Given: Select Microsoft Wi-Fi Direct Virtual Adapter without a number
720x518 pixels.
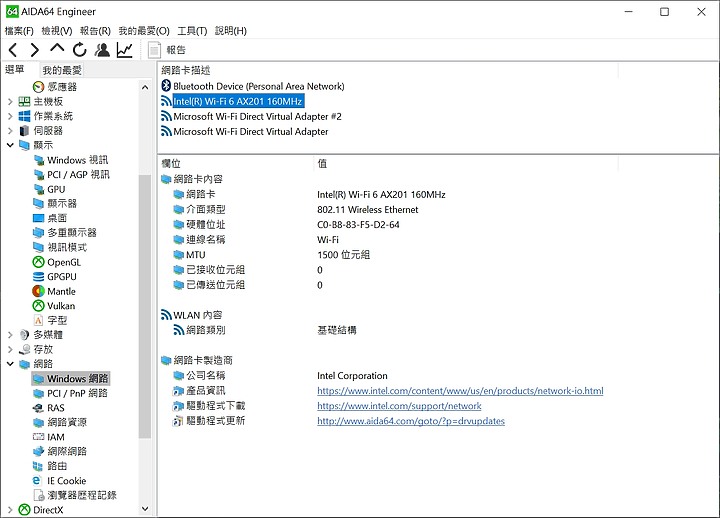Looking at the screenshot, I should coord(245,132).
